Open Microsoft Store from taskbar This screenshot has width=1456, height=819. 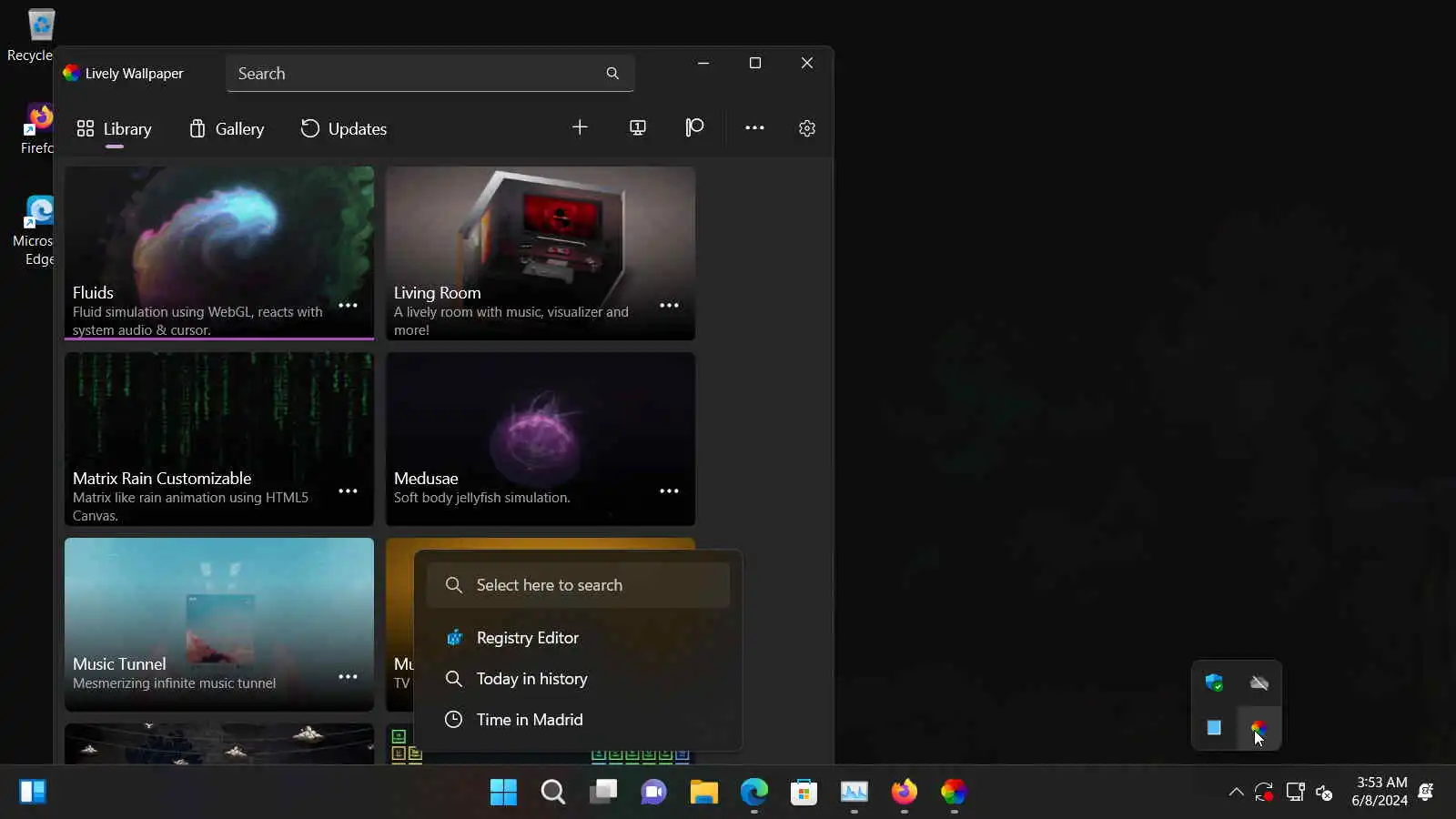pyautogui.click(x=804, y=793)
